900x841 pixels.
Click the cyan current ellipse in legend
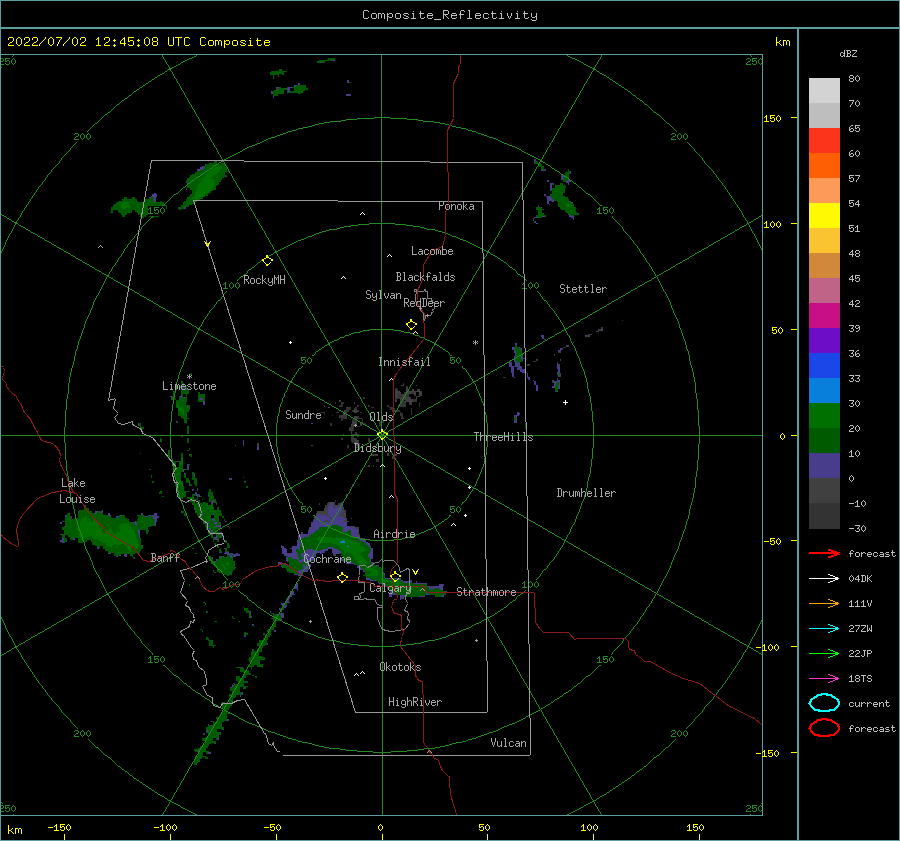coord(824,703)
